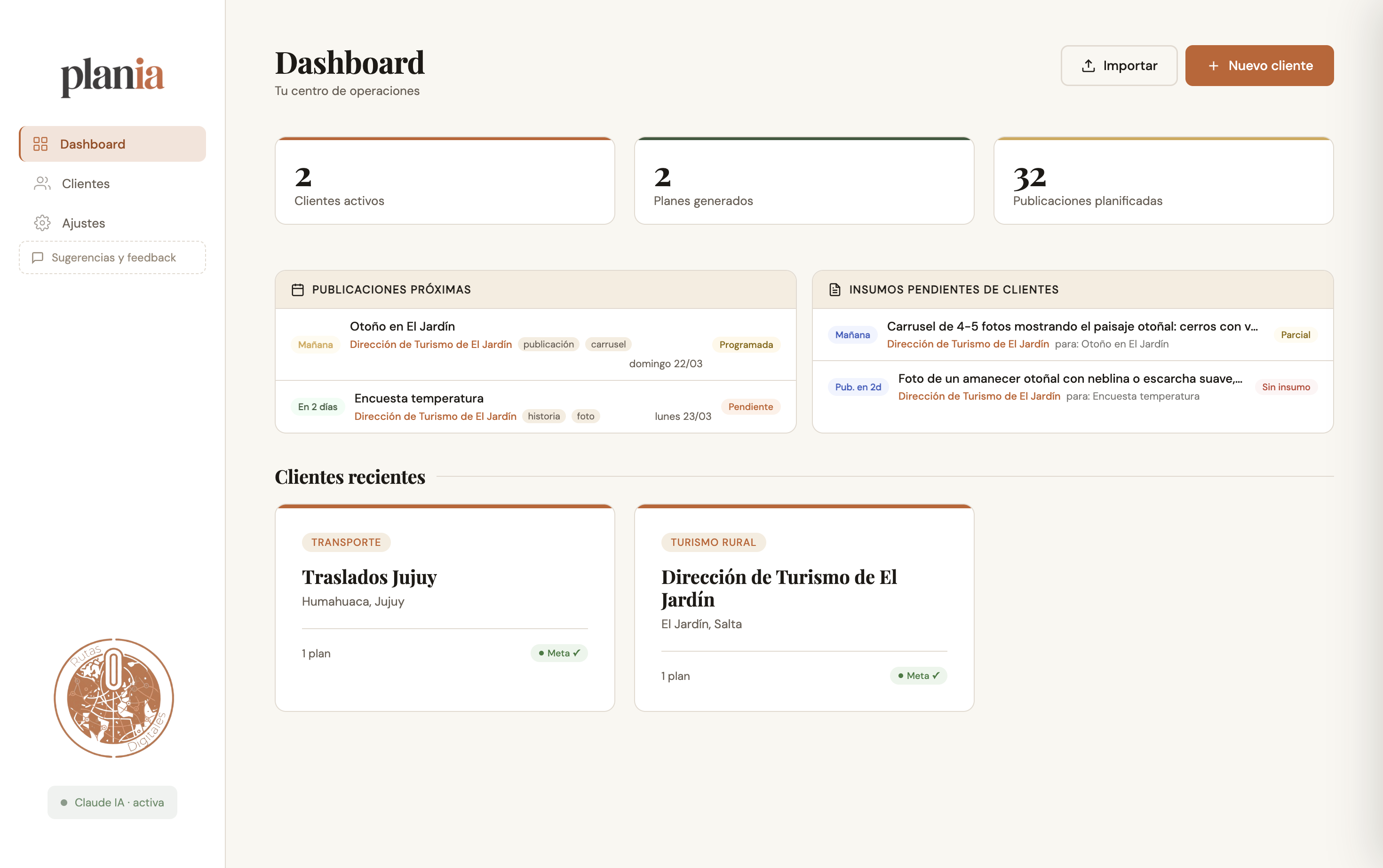Open the Ajustes sidebar entry
This screenshot has width=1383, height=868.
[x=83, y=223]
